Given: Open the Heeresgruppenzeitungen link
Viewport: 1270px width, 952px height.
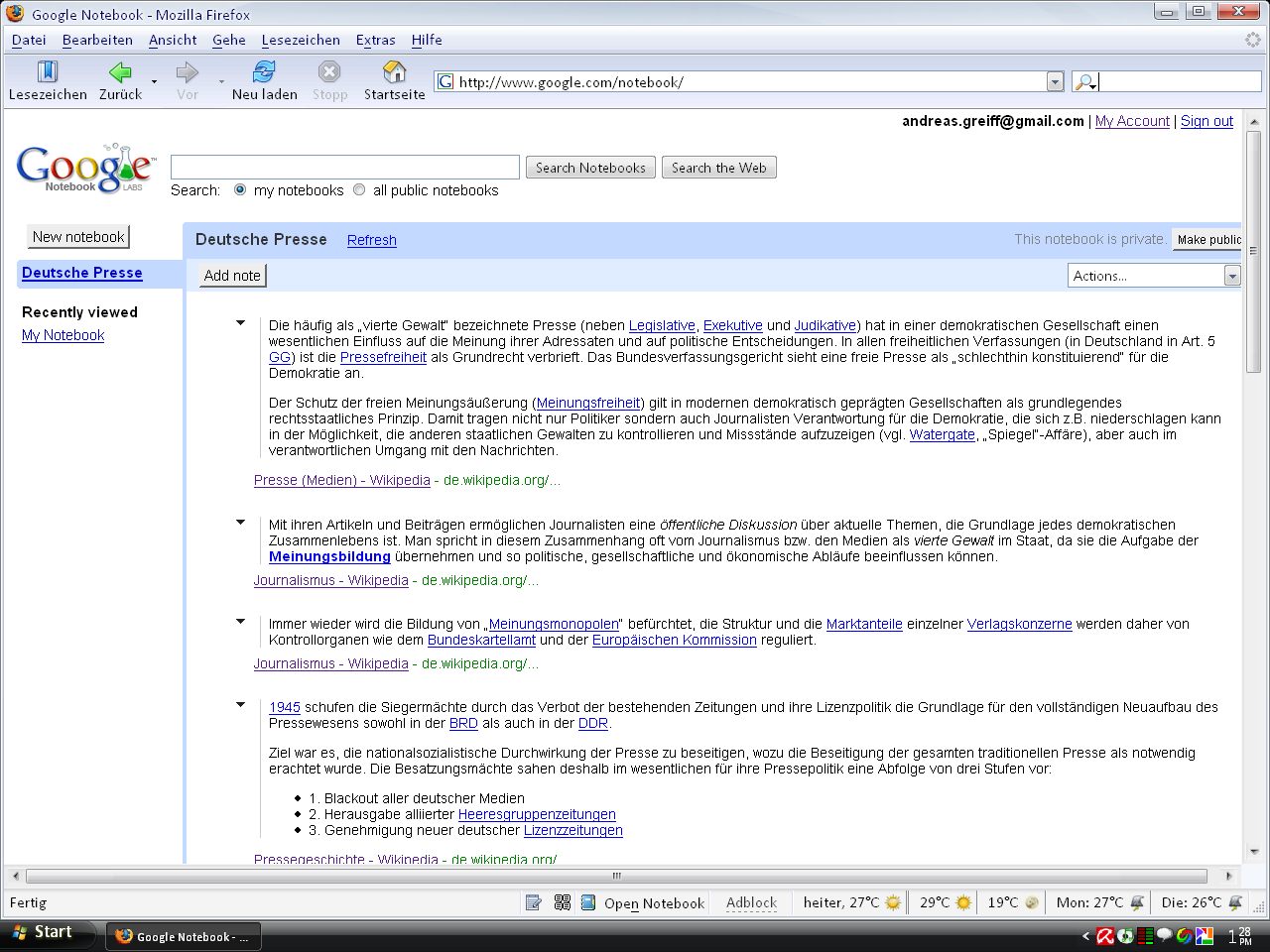Looking at the screenshot, I should pos(537,814).
